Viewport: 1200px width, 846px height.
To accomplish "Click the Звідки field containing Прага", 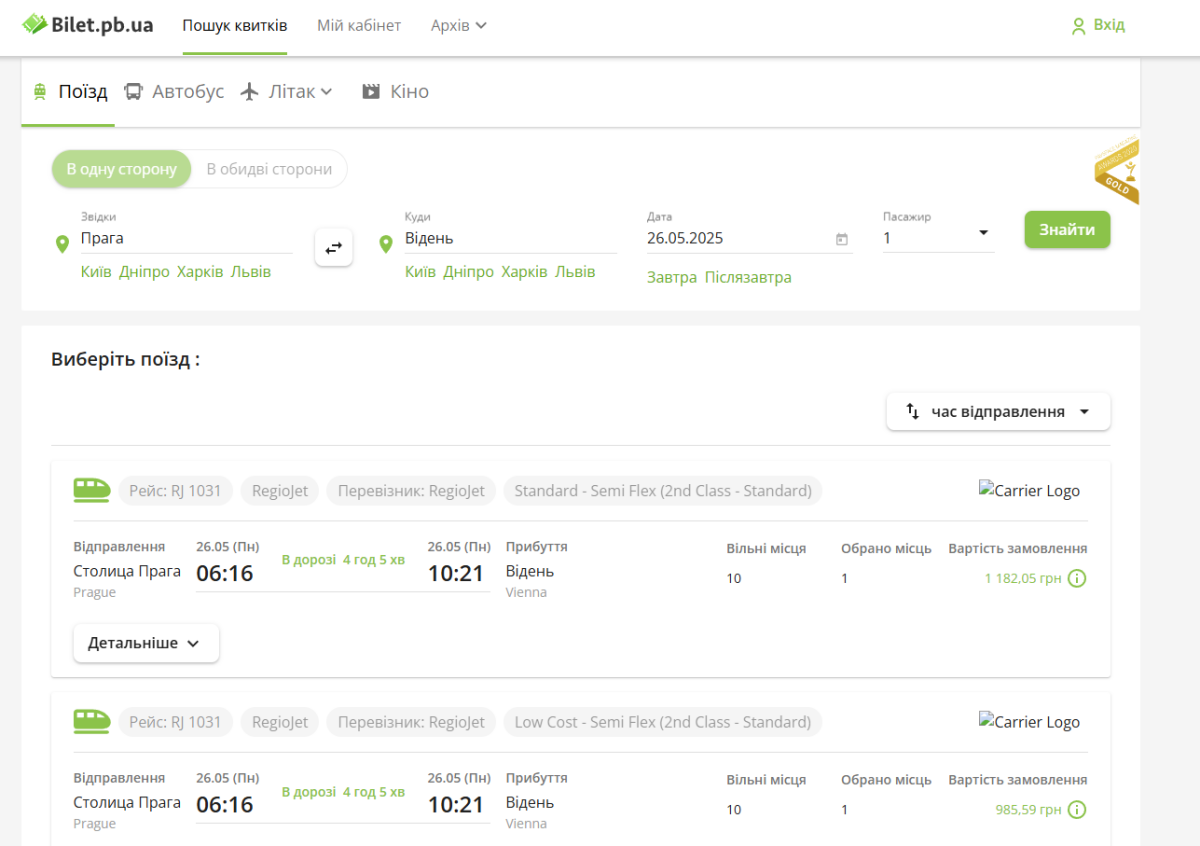I will 186,238.
